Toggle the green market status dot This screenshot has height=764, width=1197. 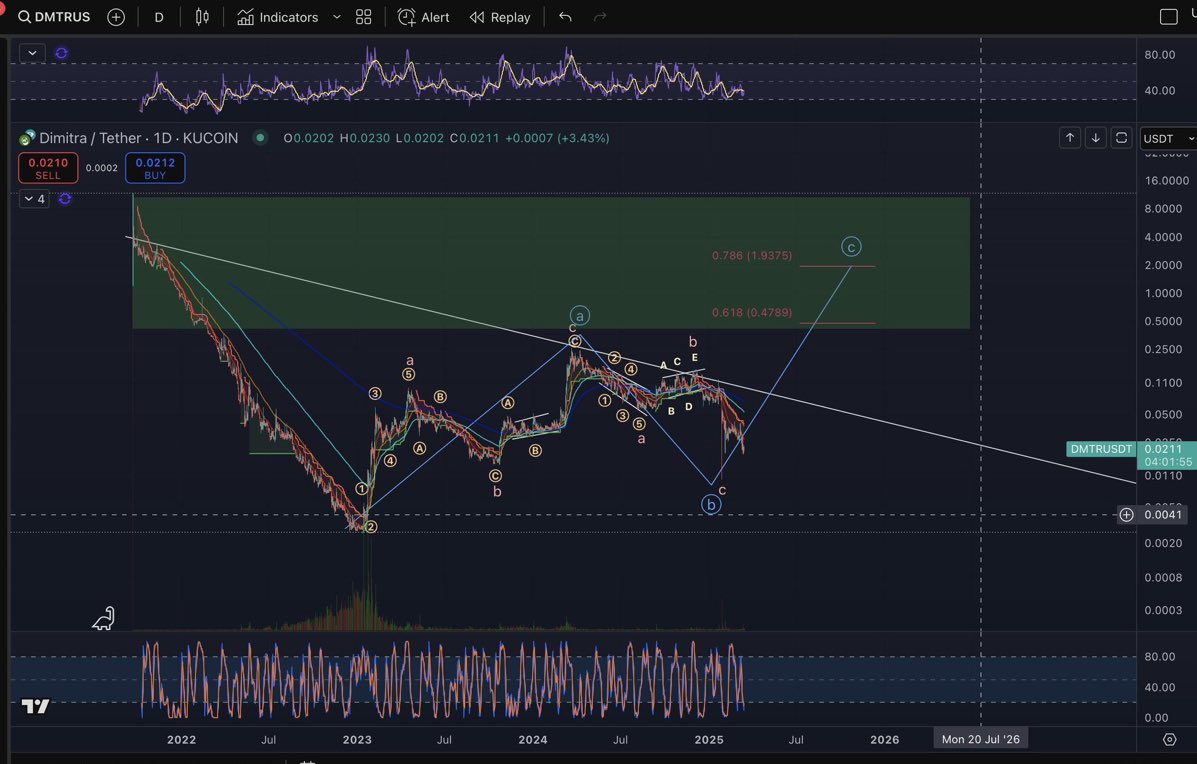click(260, 138)
